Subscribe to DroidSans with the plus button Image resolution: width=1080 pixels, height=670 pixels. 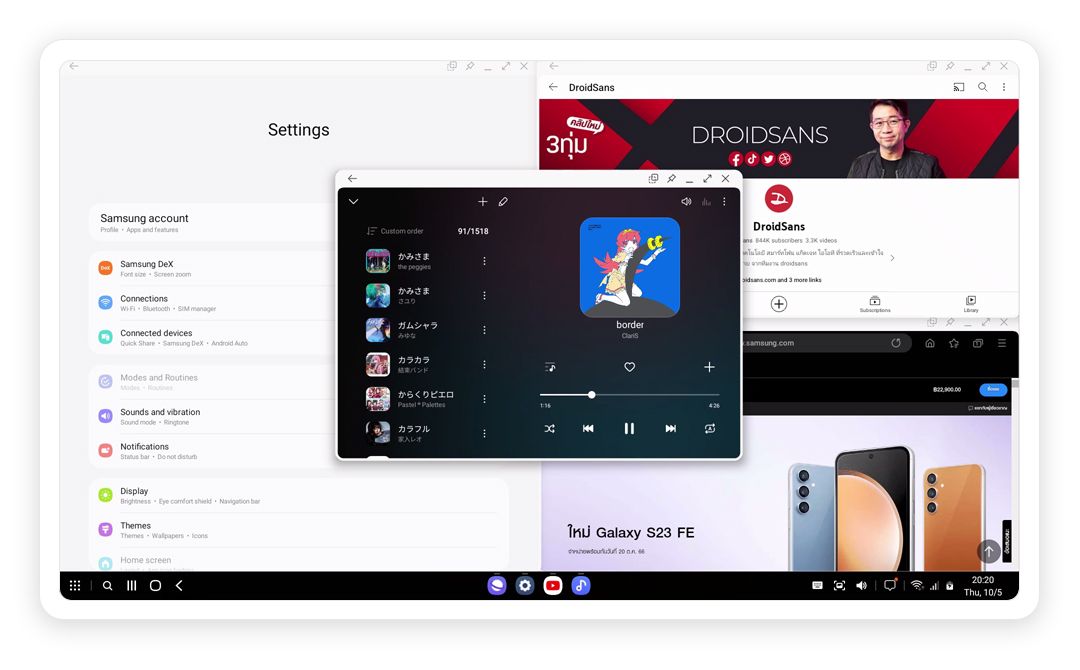pyautogui.click(x=779, y=303)
